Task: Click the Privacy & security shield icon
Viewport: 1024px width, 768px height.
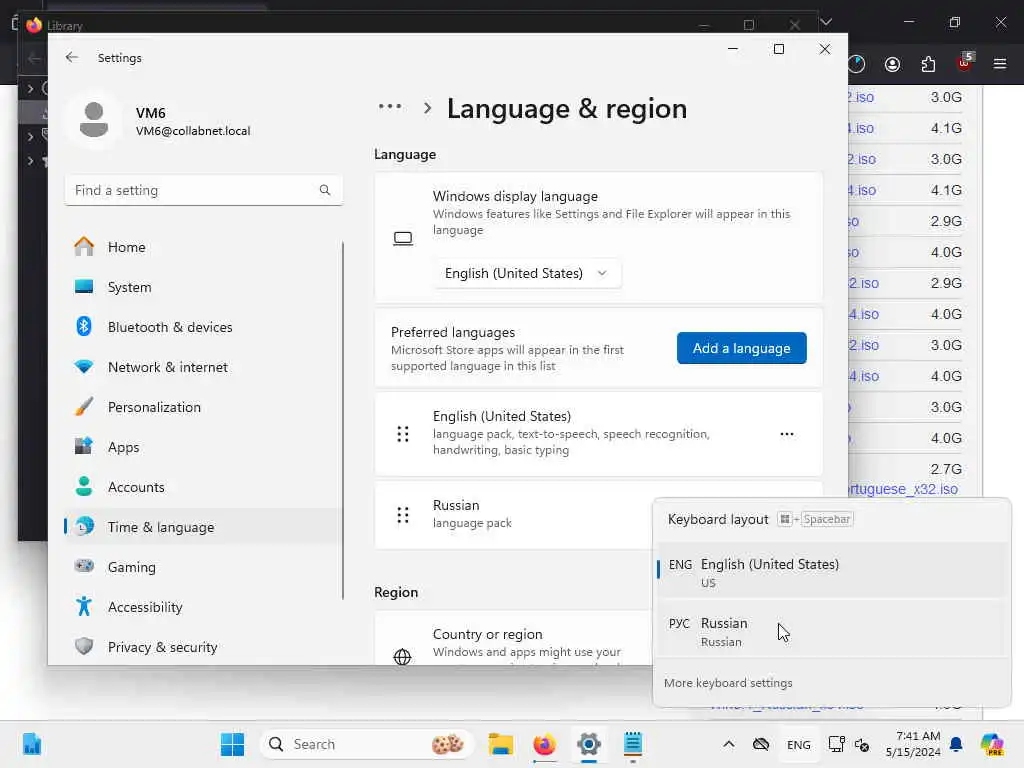Action: pyautogui.click(x=84, y=647)
